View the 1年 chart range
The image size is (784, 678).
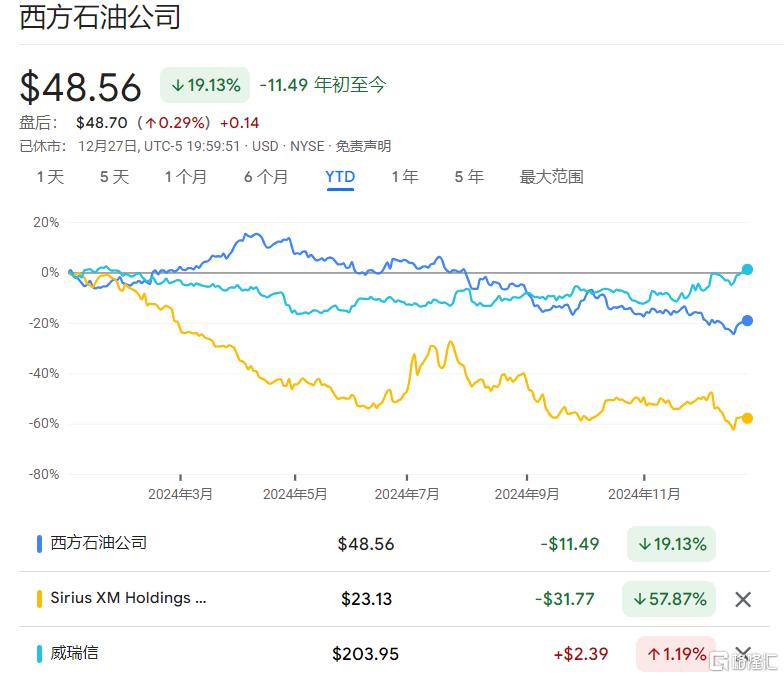[x=404, y=177]
